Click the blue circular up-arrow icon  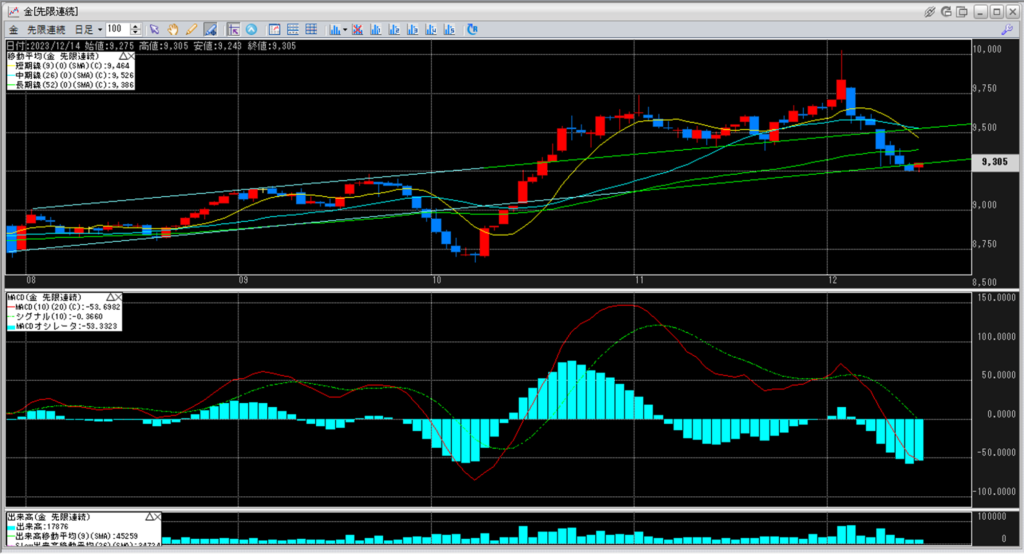tap(250, 29)
